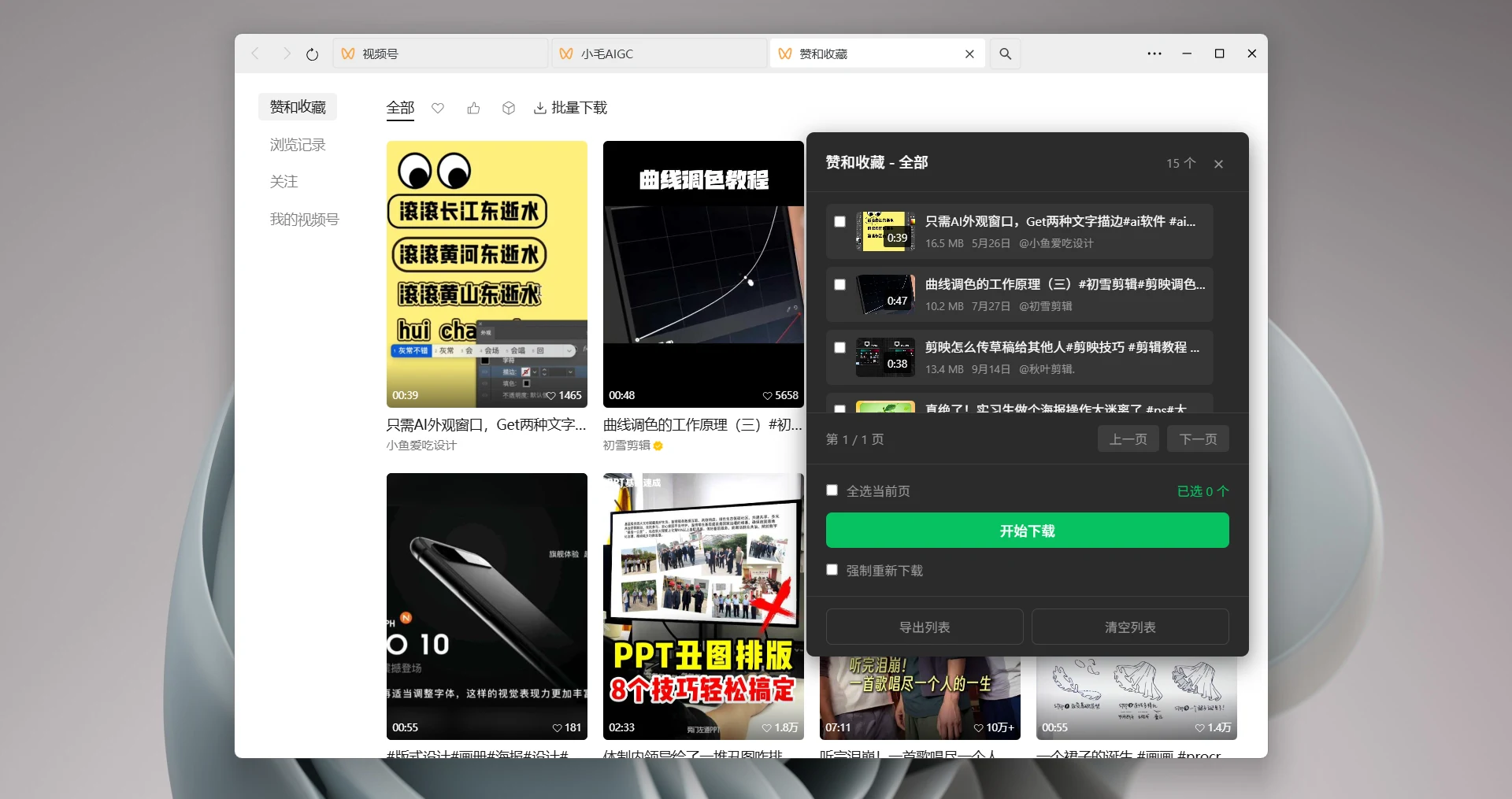Open the 滚滚长江东逝水 video thumbnail

(x=487, y=274)
